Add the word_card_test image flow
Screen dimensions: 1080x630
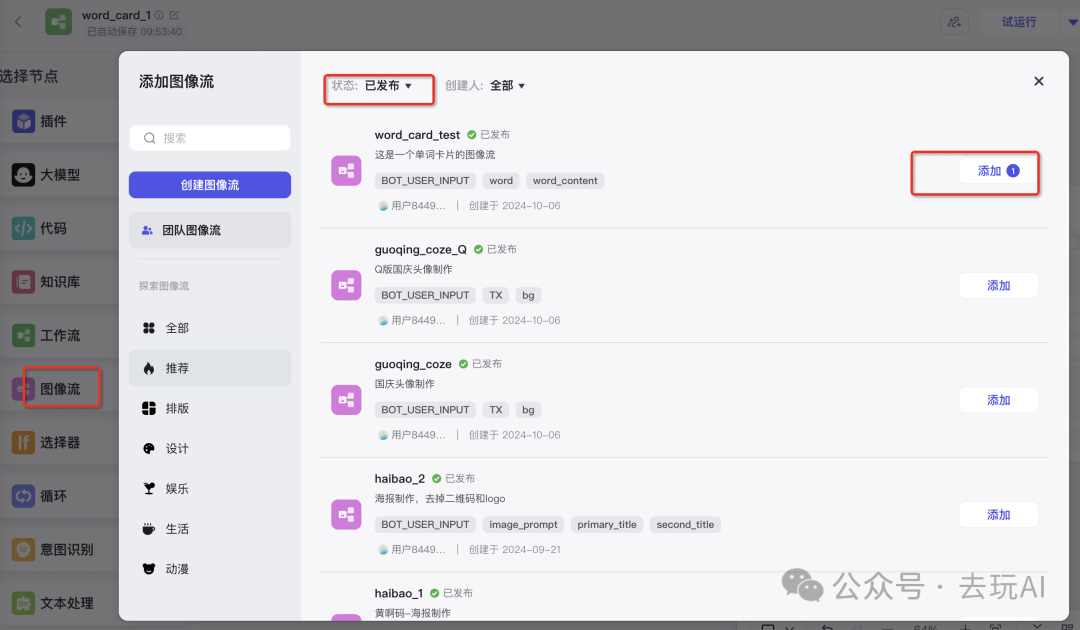998,171
